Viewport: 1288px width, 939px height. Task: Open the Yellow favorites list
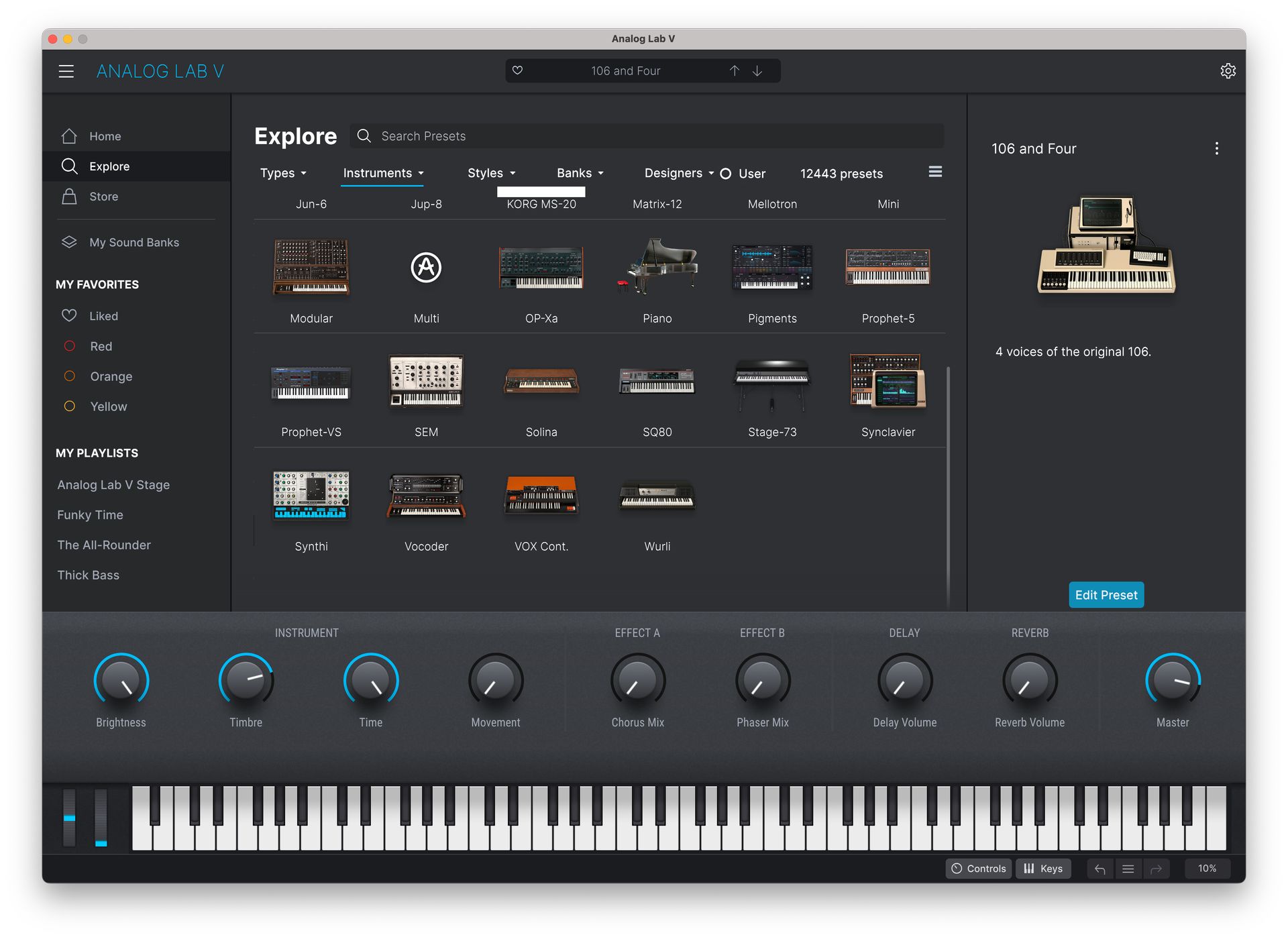pyautogui.click(x=137, y=406)
